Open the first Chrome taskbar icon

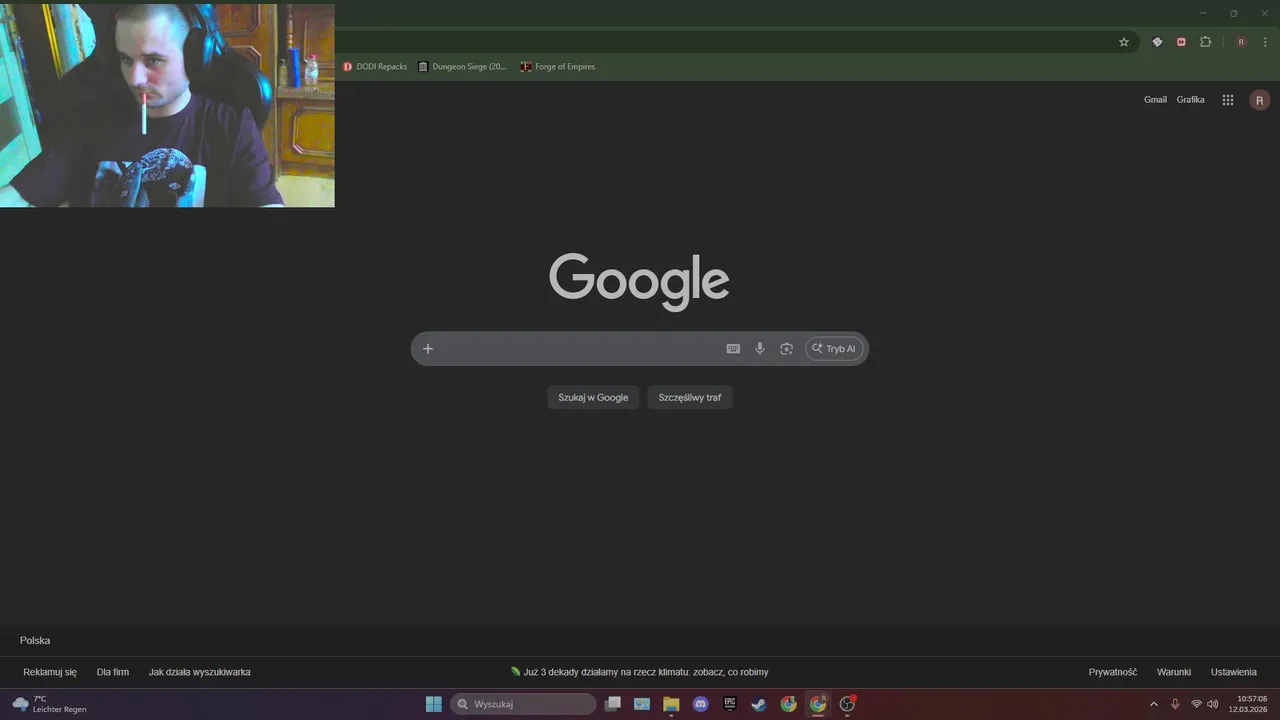pos(789,704)
